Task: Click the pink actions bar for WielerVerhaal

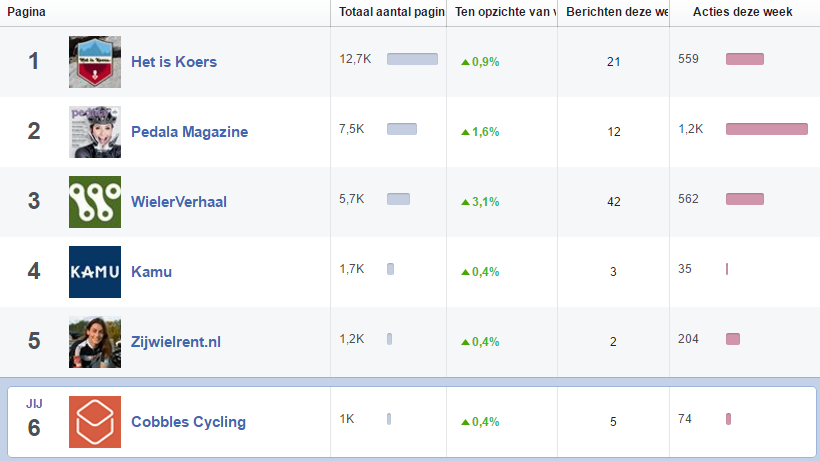Action: 745,199
